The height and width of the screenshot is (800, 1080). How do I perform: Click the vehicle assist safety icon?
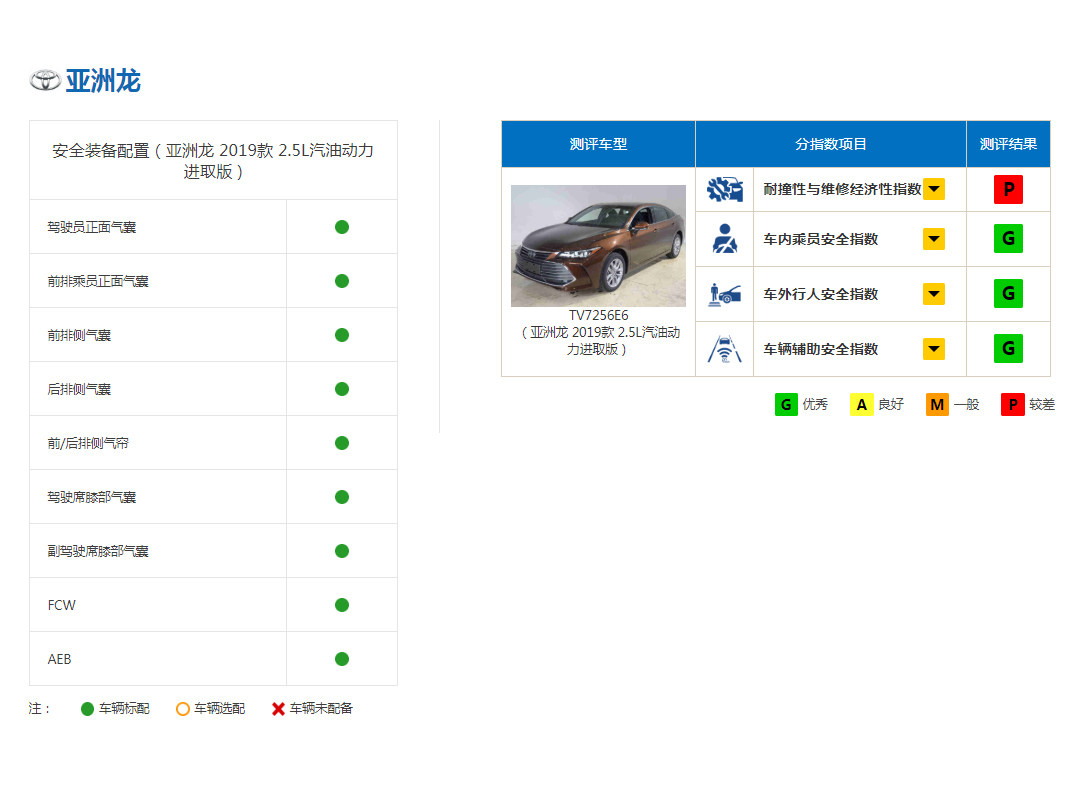click(724, 349)
